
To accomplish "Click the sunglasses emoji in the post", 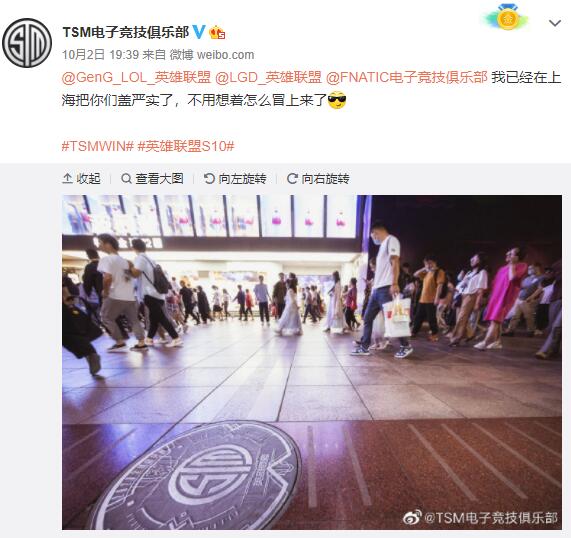I will point(337,100).
